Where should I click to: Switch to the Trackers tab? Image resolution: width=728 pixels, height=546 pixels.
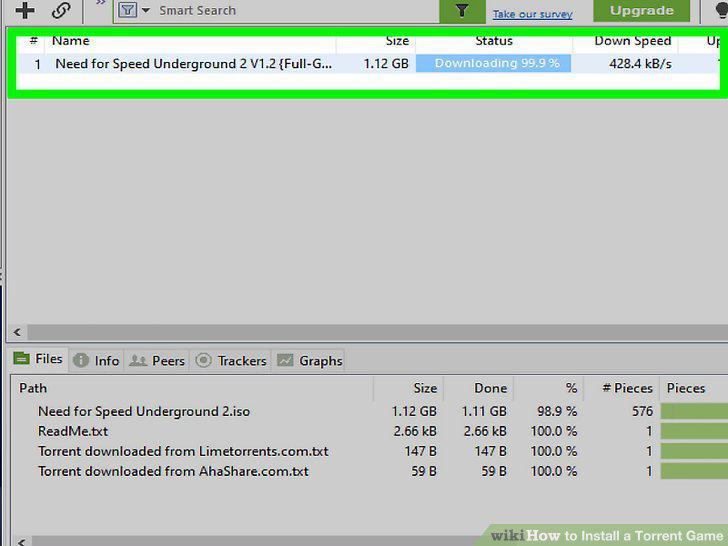[231, 360]
